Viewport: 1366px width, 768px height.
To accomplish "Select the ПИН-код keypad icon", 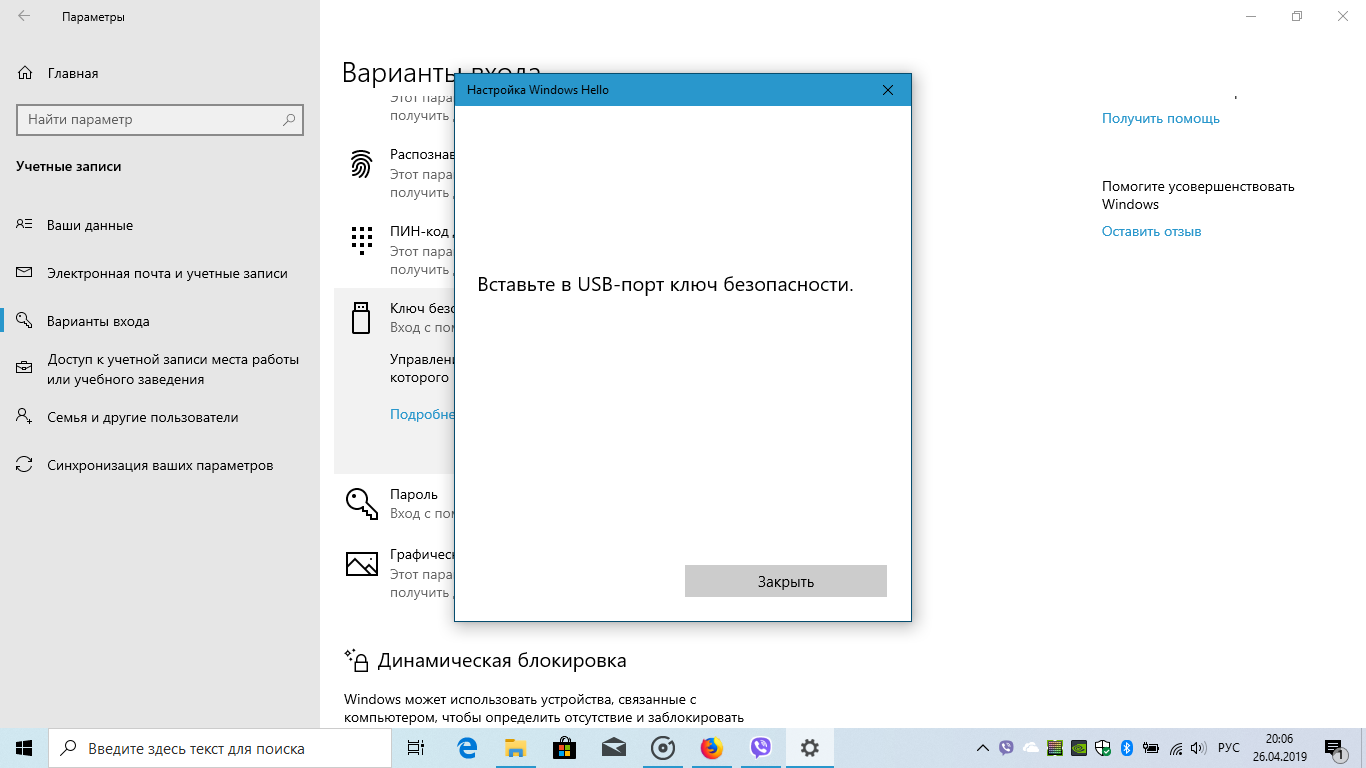I will coord(361,239).
